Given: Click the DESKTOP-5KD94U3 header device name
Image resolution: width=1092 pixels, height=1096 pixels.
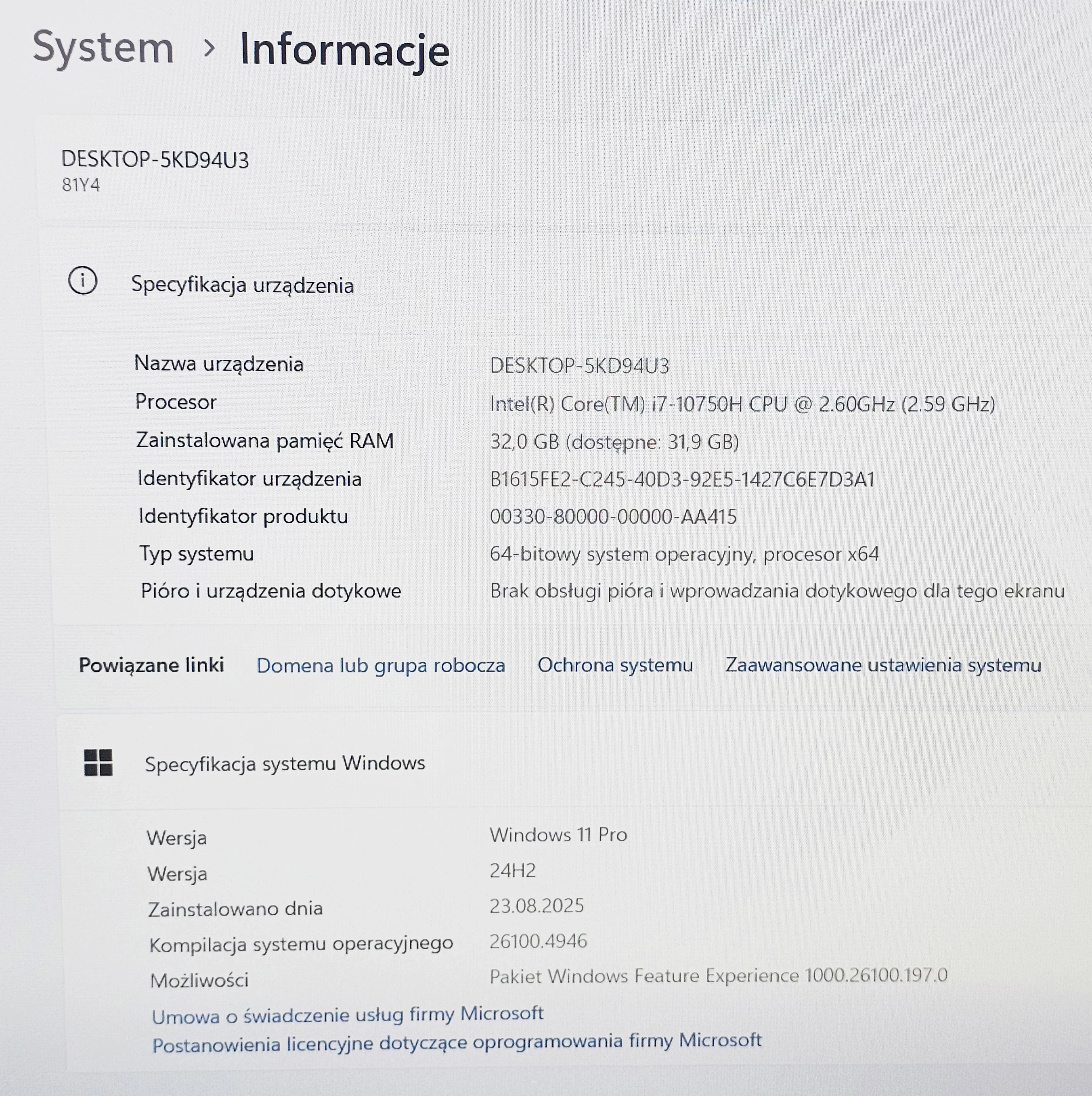Looking at the screenshot, I should click(155, 160).
